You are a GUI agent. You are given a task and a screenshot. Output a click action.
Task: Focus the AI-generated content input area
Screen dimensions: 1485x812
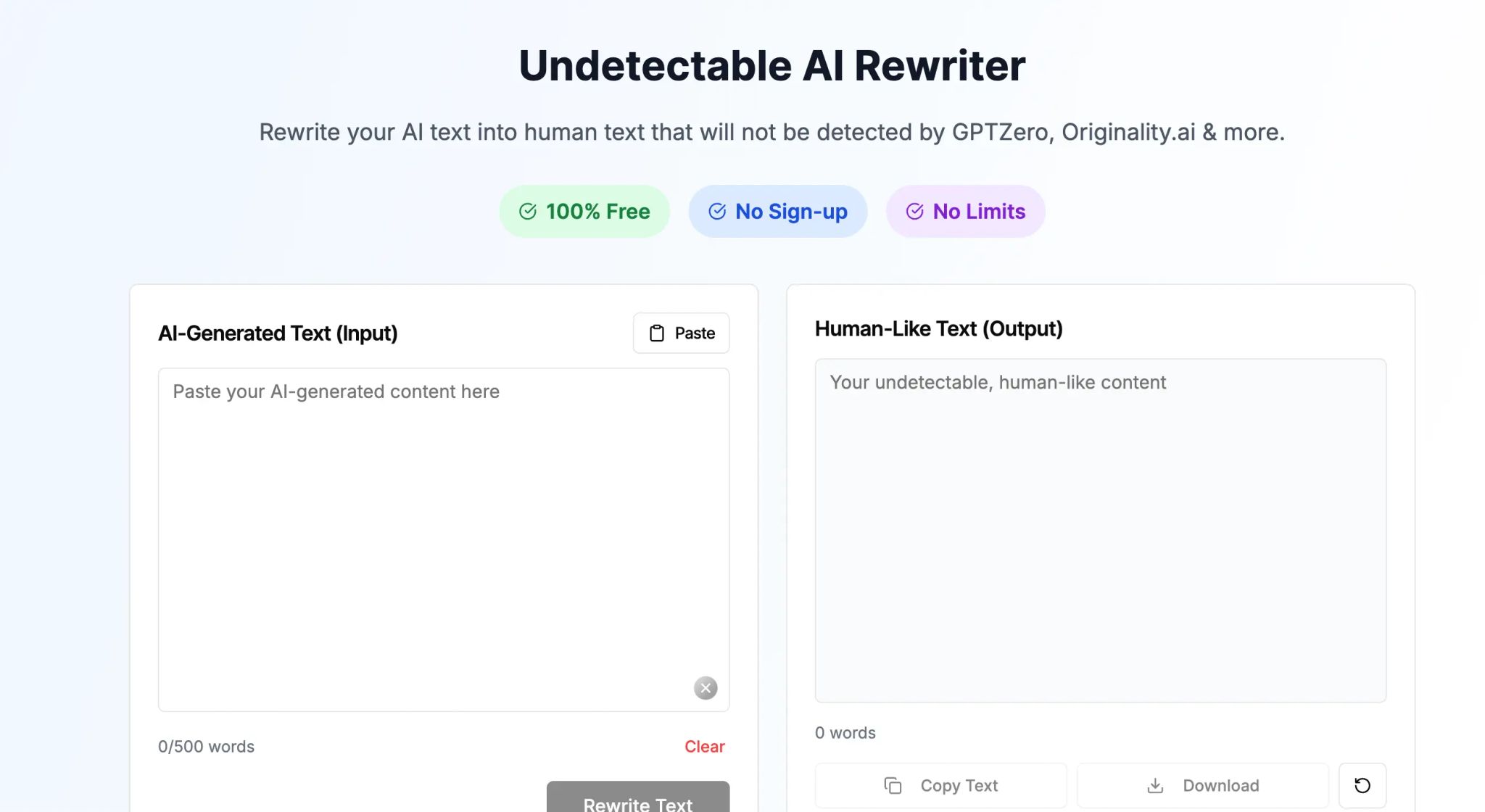pos(444,539)
